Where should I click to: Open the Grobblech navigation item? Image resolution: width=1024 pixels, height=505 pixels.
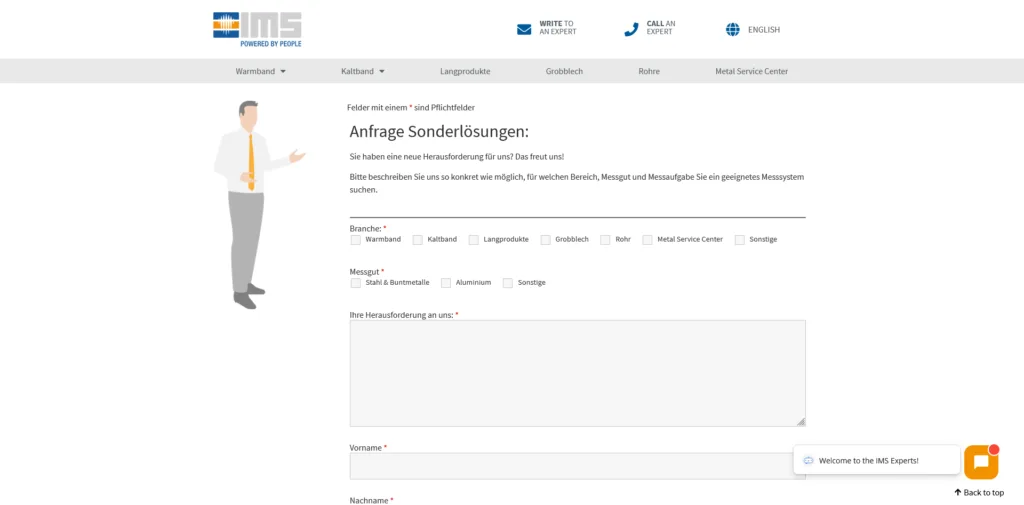pos(564,71)
